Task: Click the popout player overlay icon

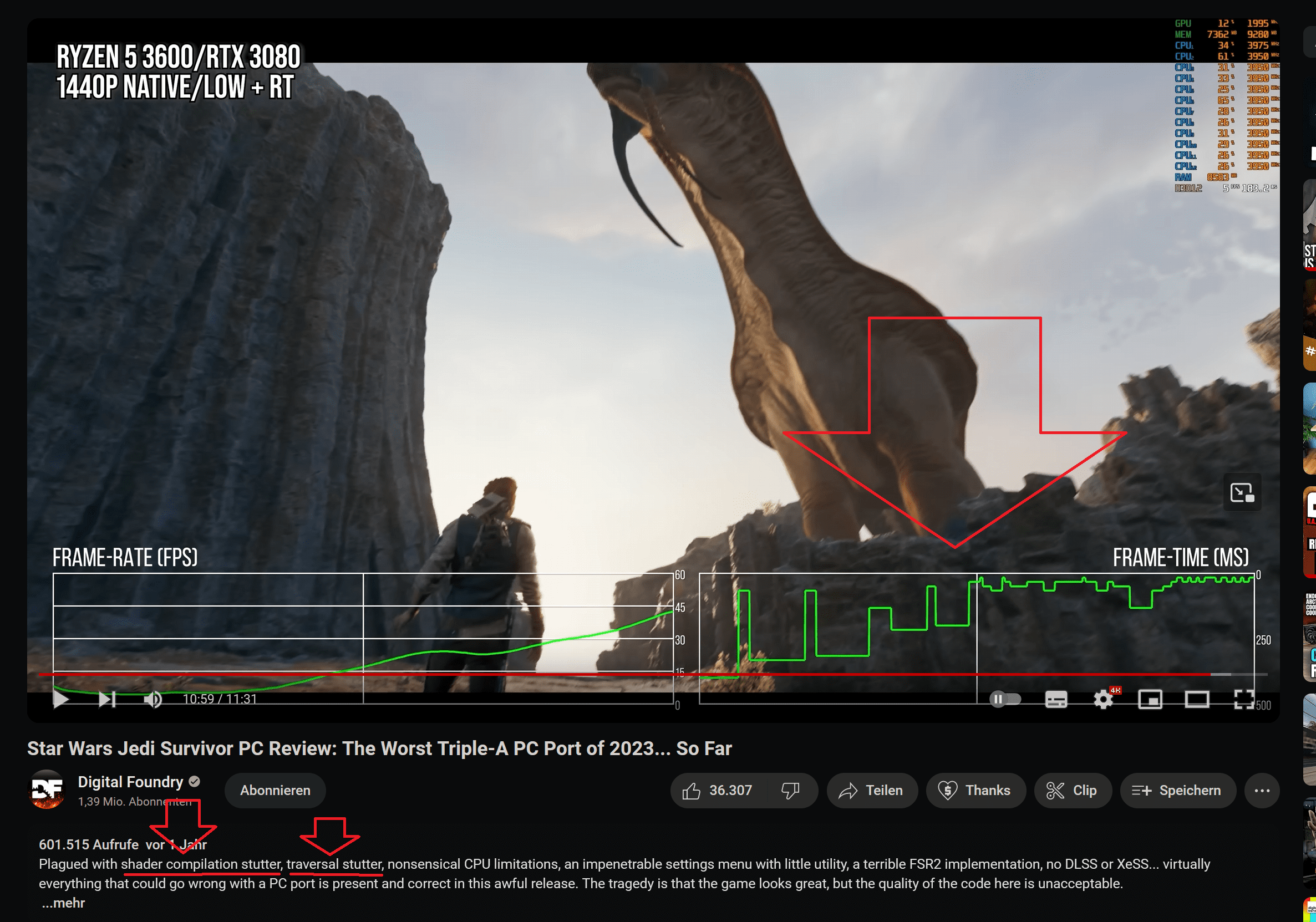Action: 1242,492
